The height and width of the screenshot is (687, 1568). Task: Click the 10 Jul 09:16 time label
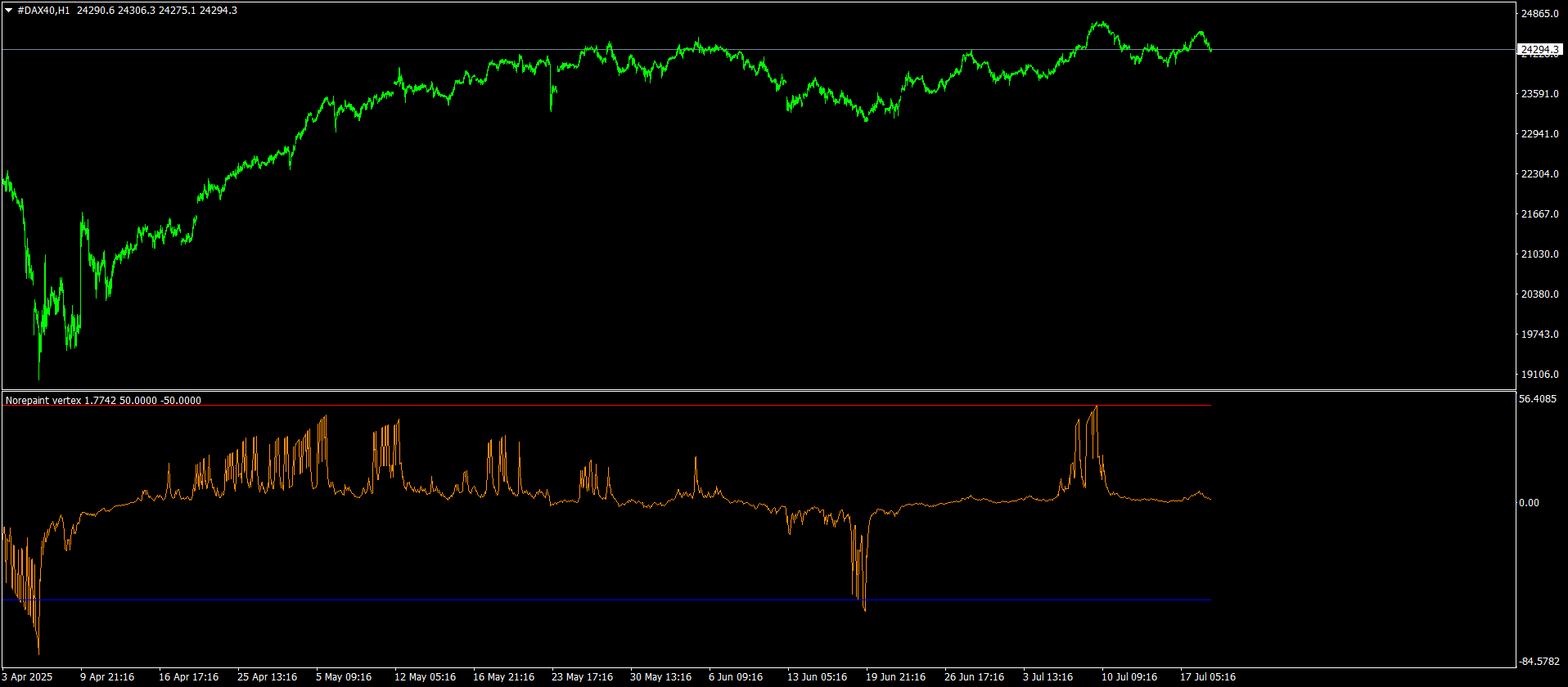coord(1129,677)
